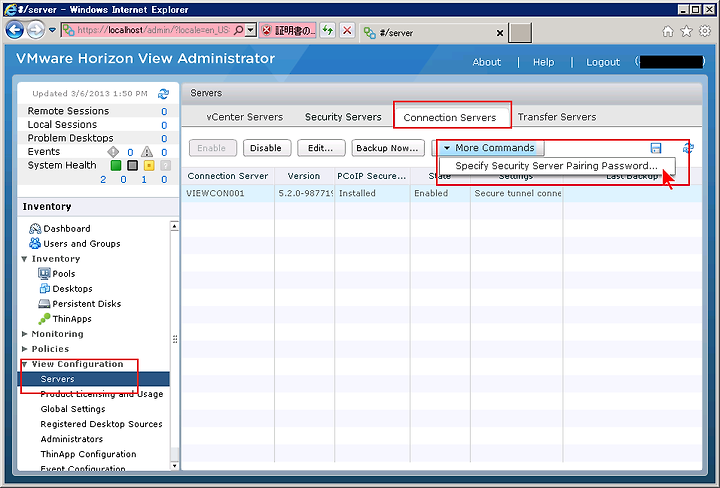Click the Edit... button
The height and width of the screenshot is (488, 720).
pos(321,148)
